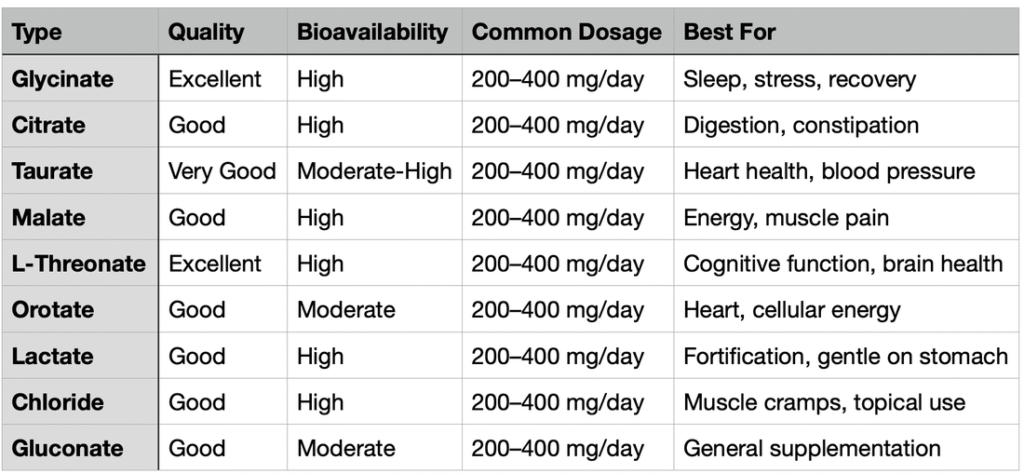Select the Common Dosage header cell
The image size is (1024, 474).
(566, 32)
